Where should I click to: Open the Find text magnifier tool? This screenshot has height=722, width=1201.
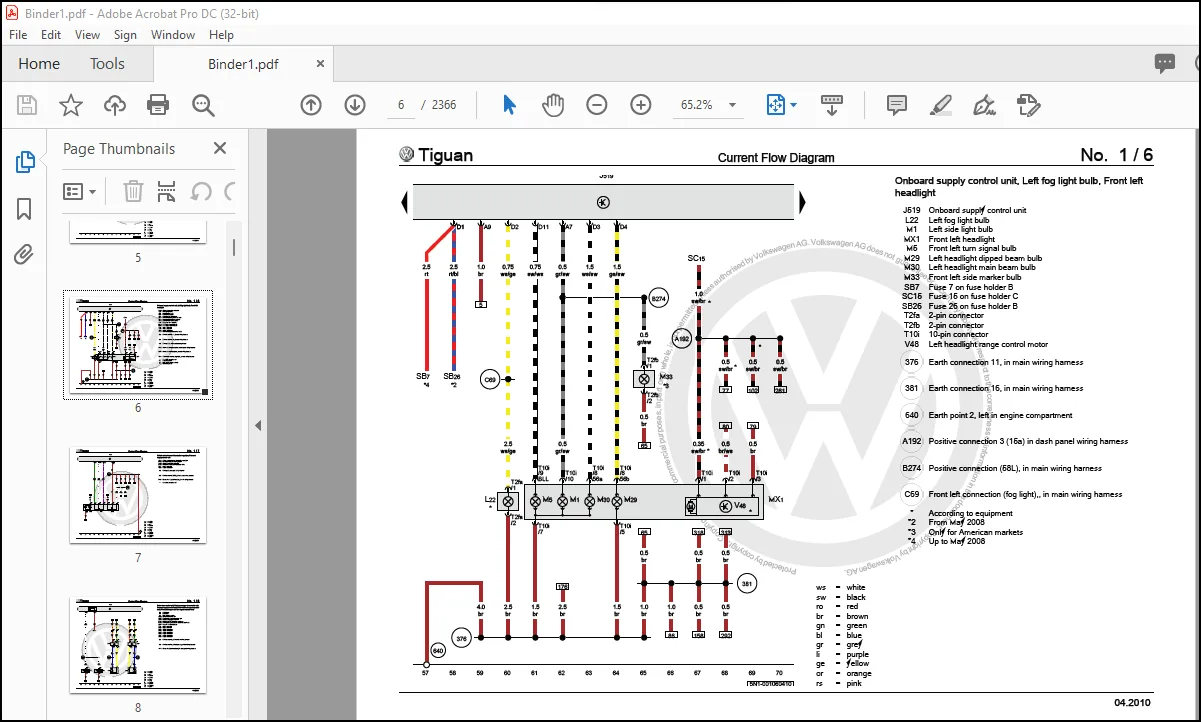click(x=203, y=105)
